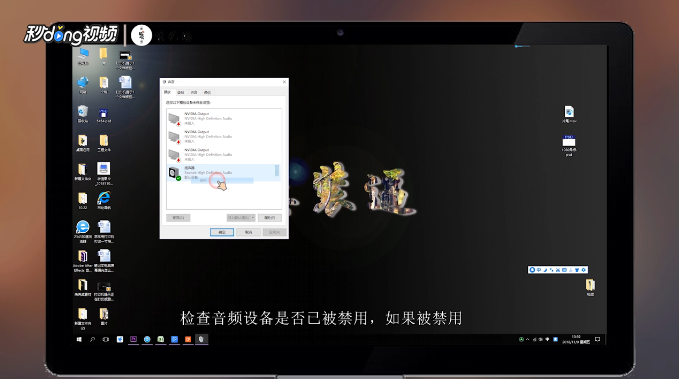Click the Sound dialog taskbar button

coord(201,340)
